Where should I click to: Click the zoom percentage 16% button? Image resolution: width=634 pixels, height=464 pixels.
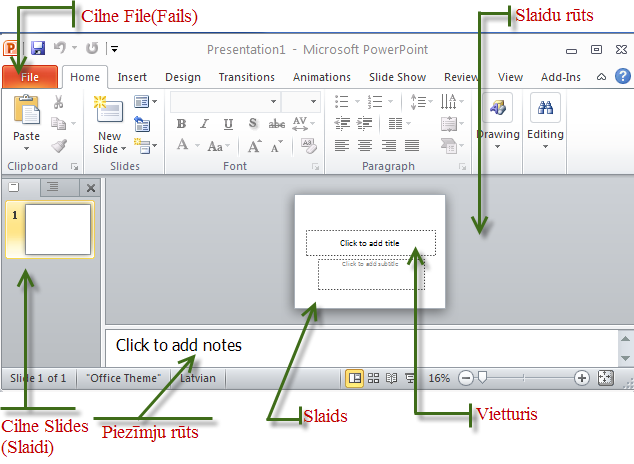(x=439, y=378)
